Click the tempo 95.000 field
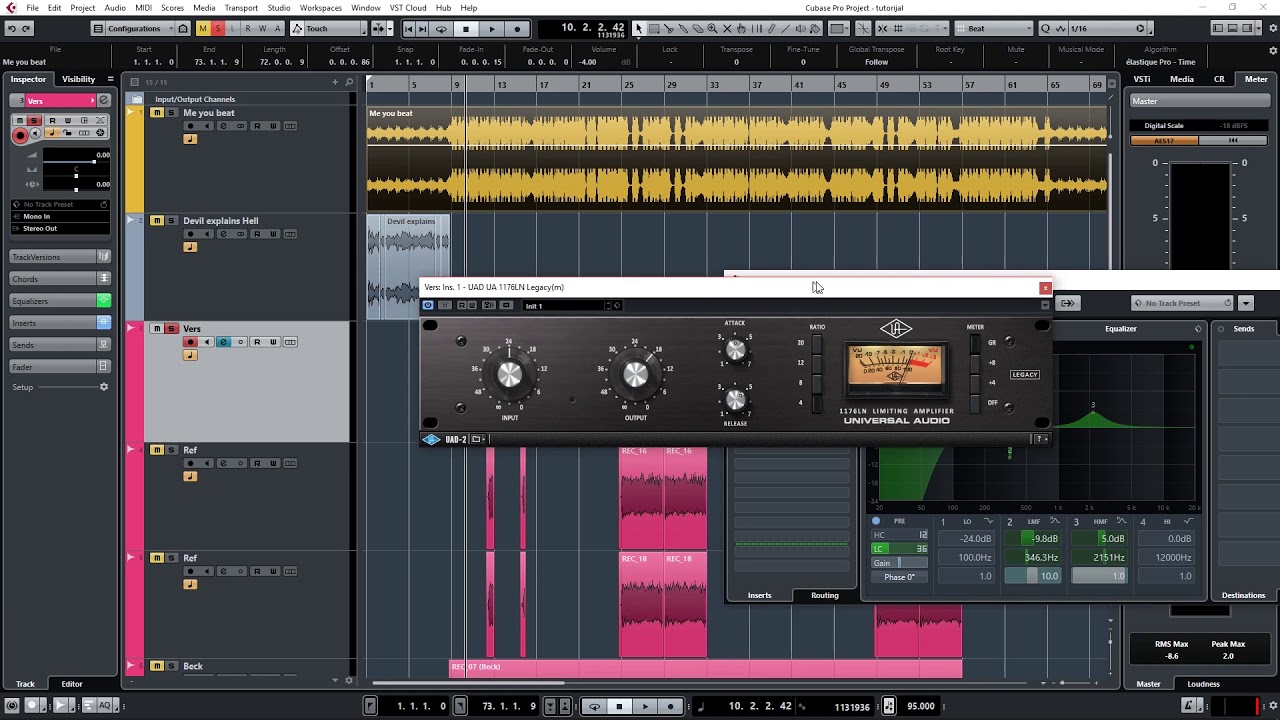This screenshot has width=1280, height=720. pyautogui.click(x=920, y=706)
